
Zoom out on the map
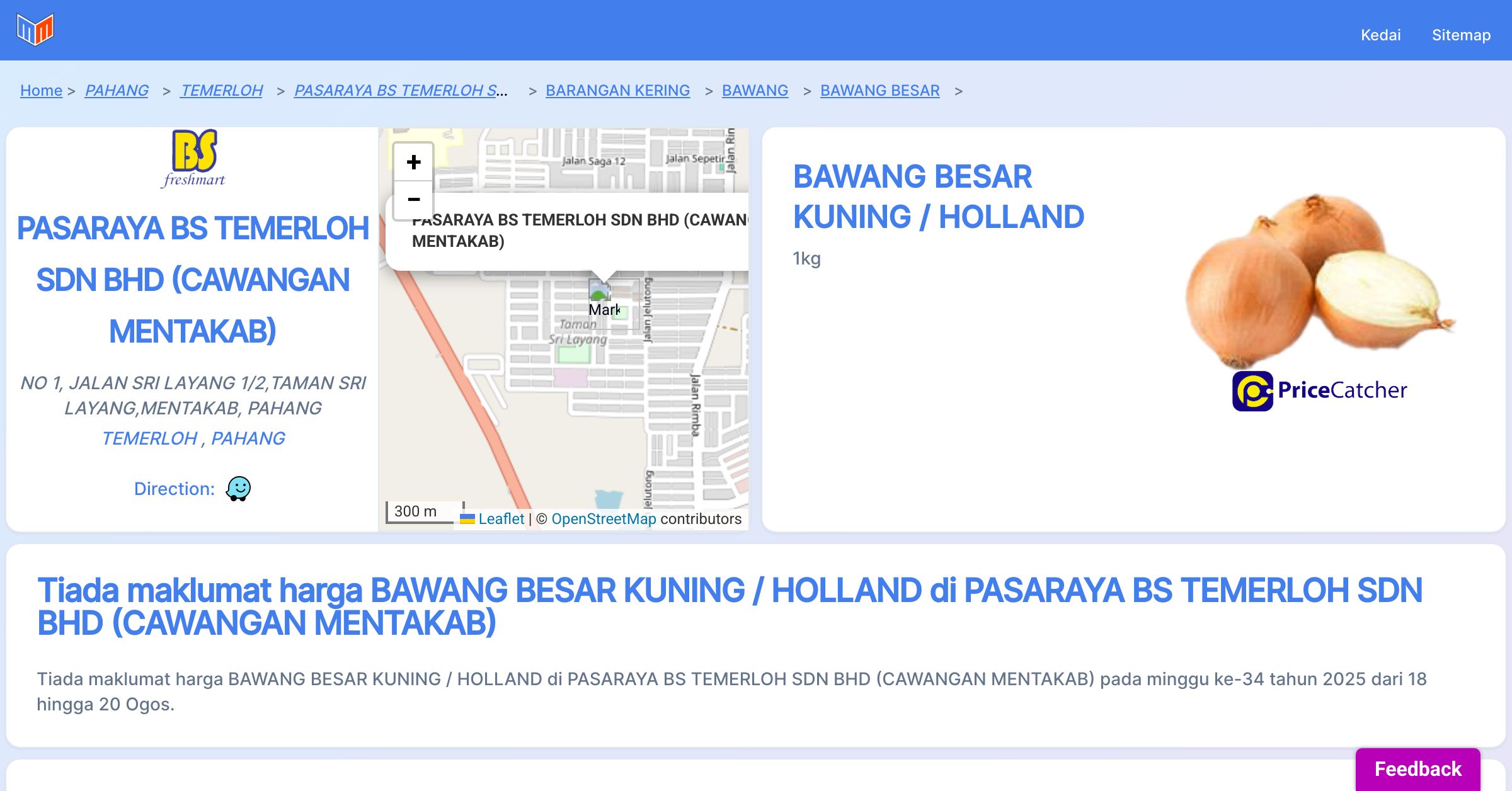click(413, 200)
